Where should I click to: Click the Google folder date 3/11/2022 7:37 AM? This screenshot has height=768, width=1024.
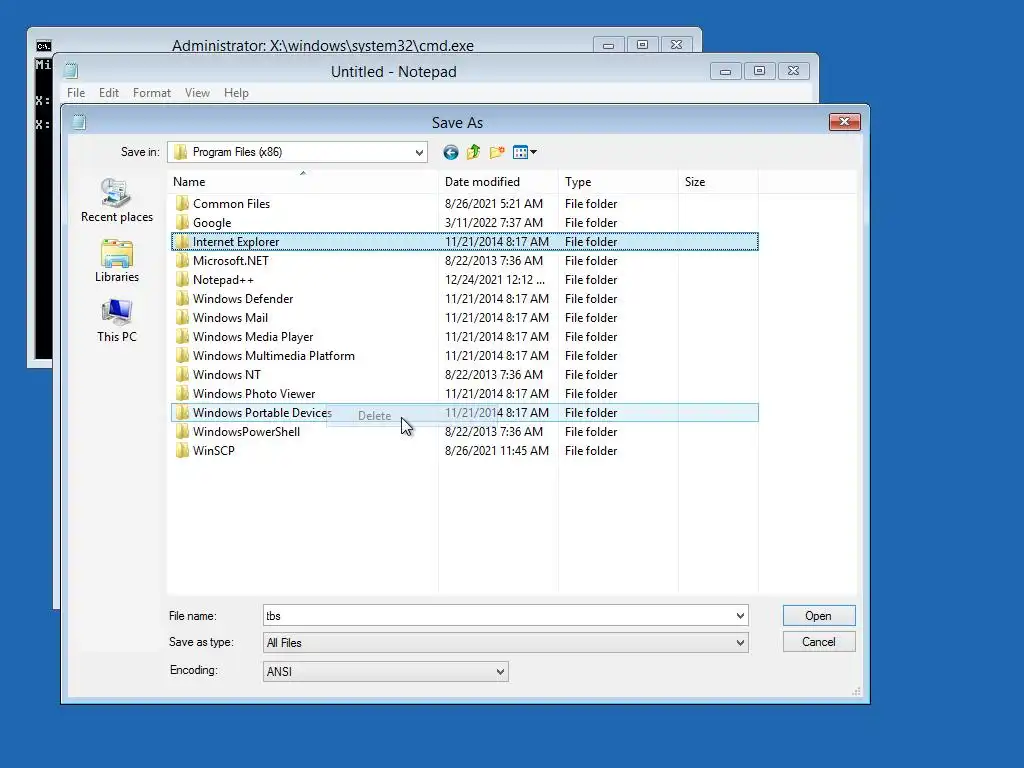coord(494,223)
